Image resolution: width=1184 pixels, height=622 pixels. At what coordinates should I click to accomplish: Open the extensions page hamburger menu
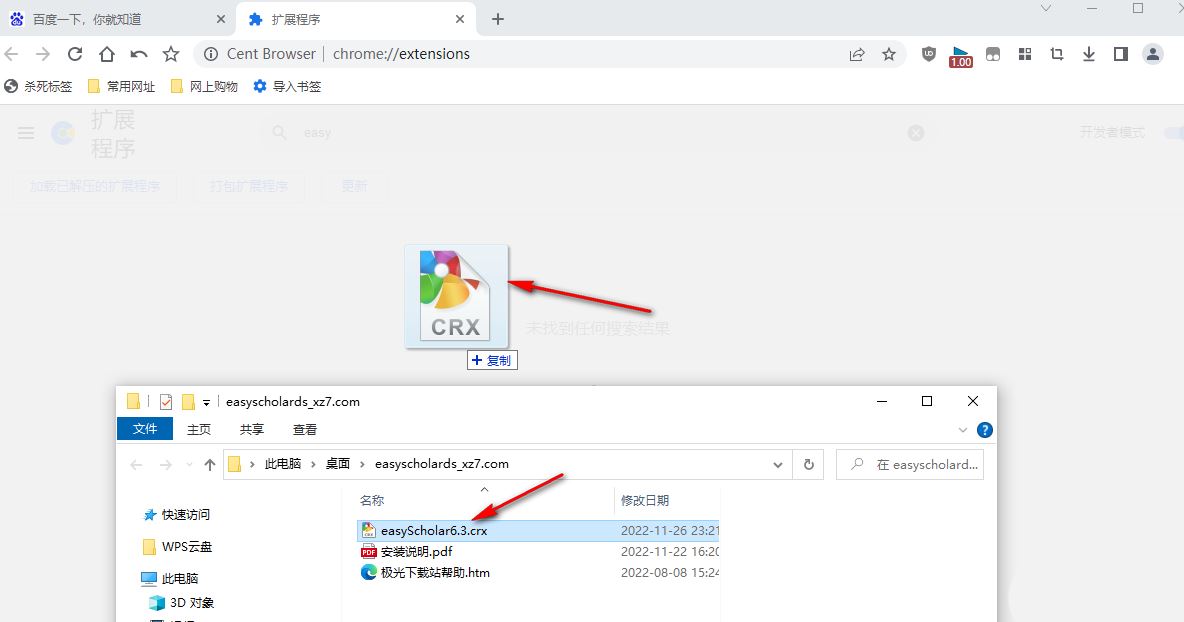[26, 133]
